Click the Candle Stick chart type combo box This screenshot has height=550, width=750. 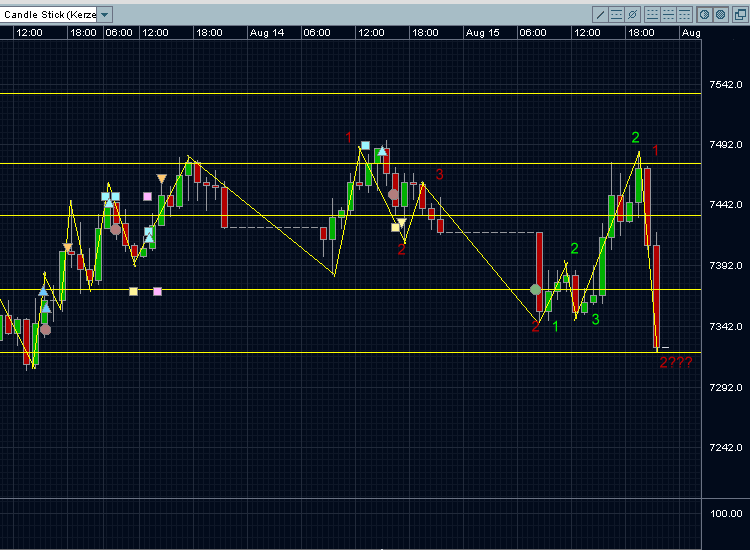tap(49, 15)
